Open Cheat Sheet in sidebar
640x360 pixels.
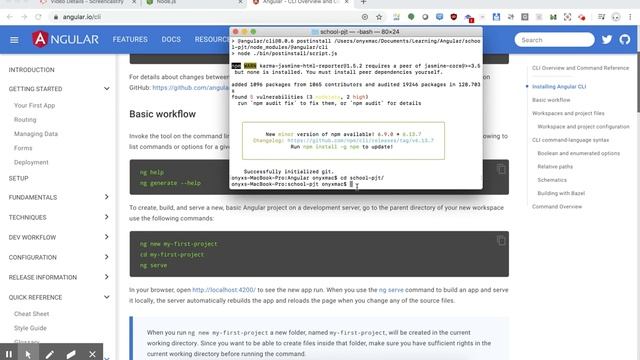click(31, 314)
